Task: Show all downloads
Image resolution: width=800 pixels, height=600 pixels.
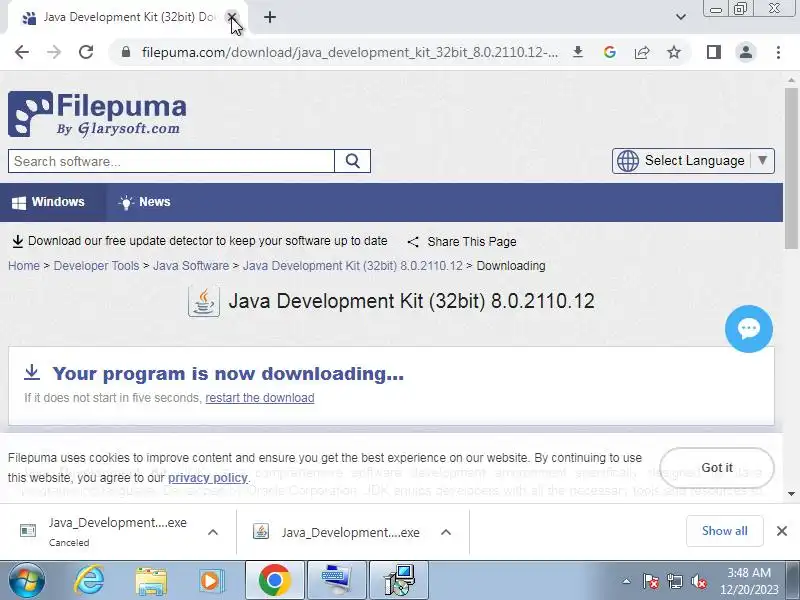Action: point(724,531)
